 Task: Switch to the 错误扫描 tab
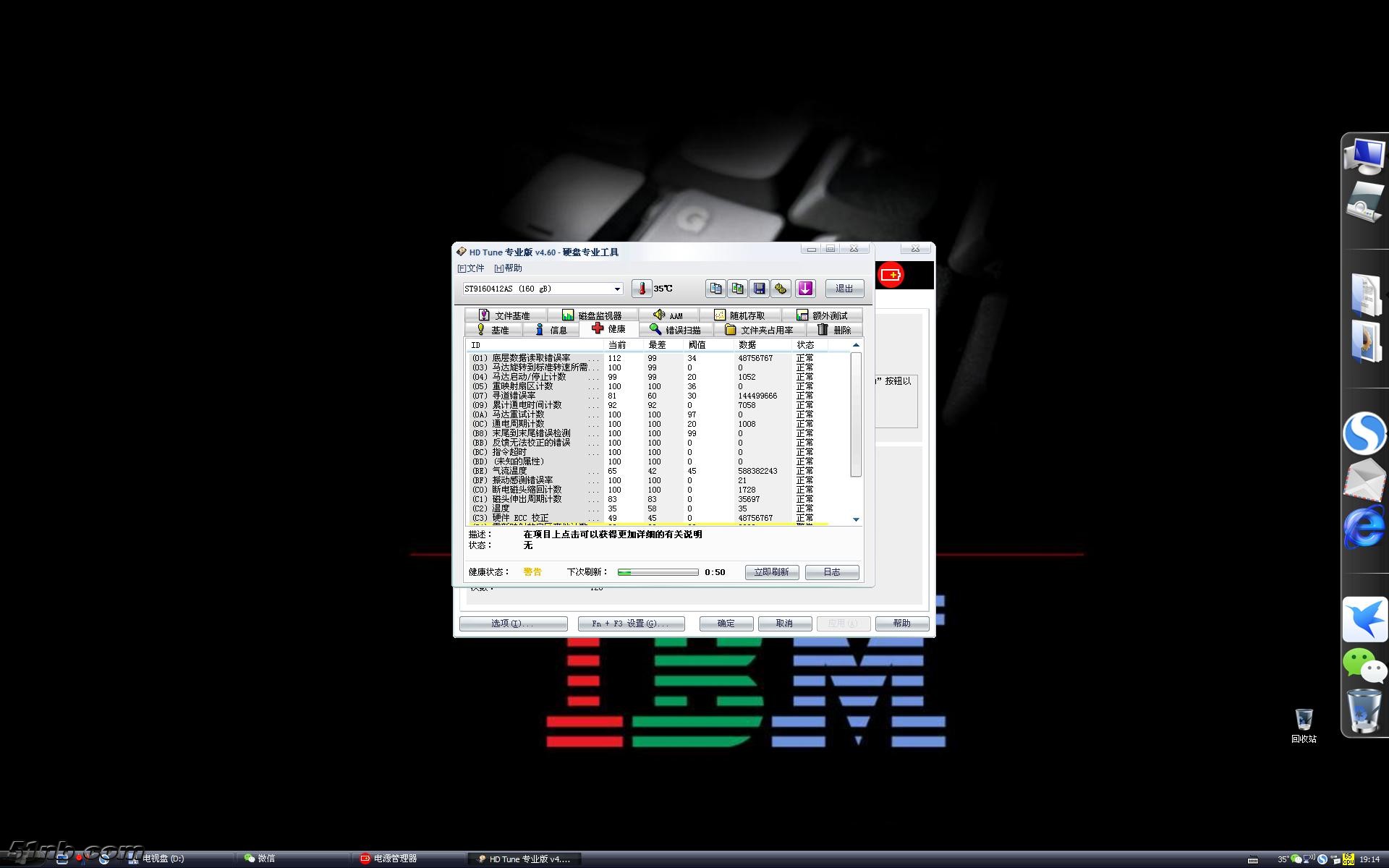676,330
